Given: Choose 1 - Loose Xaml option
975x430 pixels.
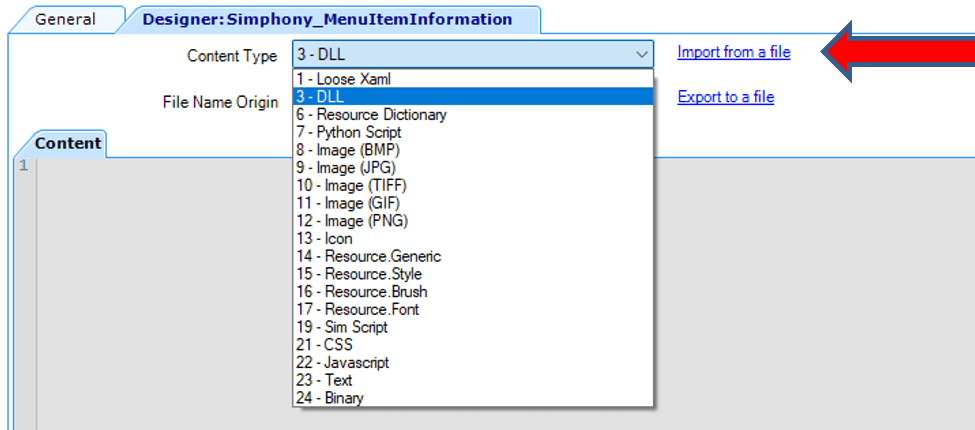Looking at the screenshot, I should click(x=342, y=78).
